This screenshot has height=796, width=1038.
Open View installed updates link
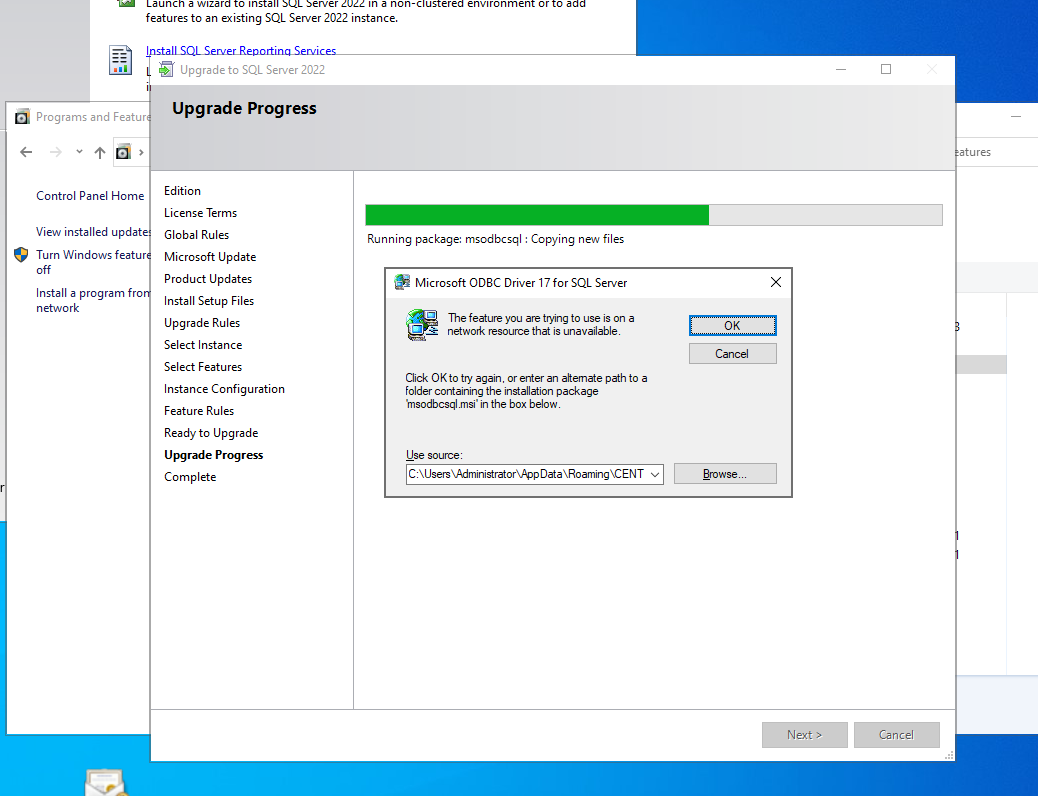click(x=93, y=232)
